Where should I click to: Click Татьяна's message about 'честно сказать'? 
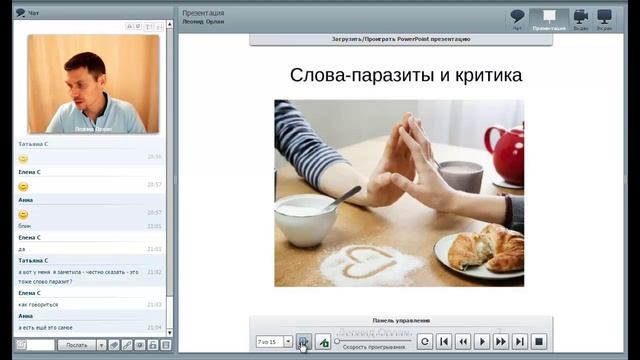(78, 277)
